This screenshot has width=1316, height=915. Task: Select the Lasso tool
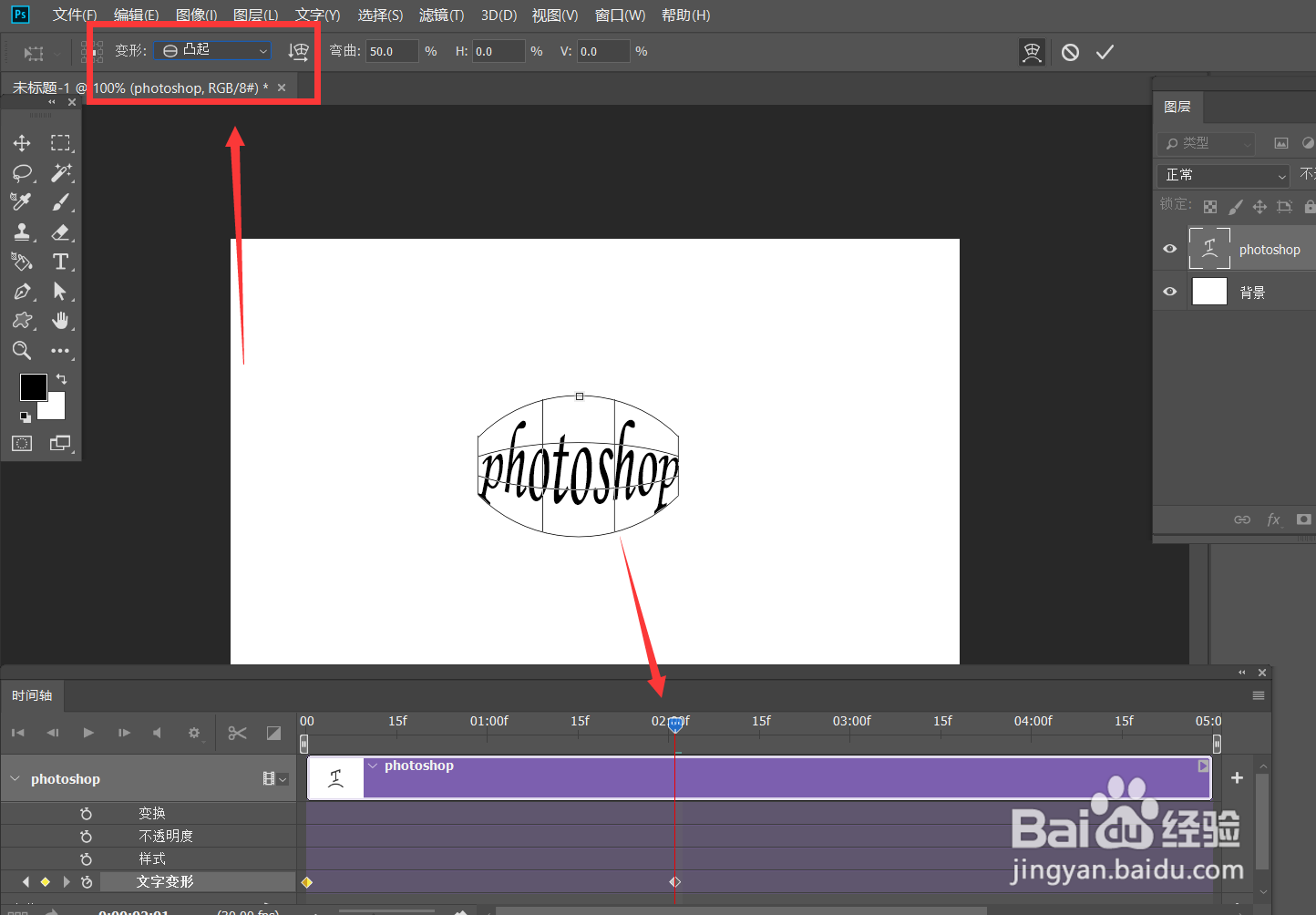[x=22, y=172]
